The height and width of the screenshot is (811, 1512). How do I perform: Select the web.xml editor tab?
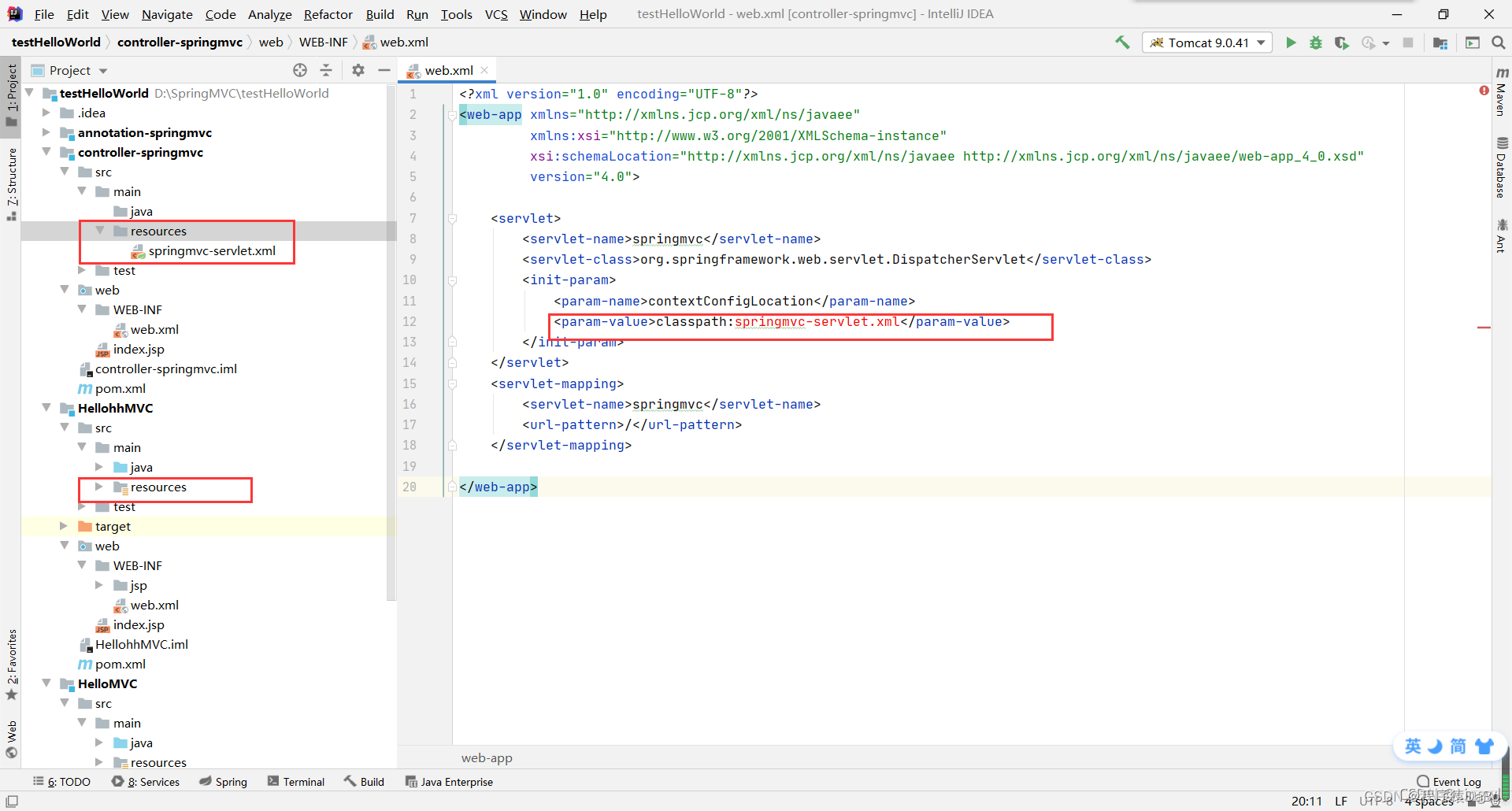coord(449,70)
